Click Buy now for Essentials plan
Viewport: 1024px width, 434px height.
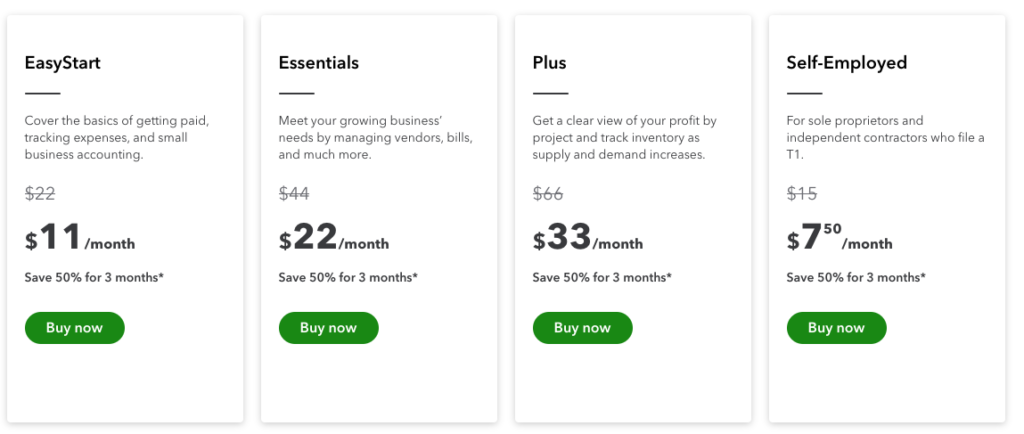click(328, 328)
